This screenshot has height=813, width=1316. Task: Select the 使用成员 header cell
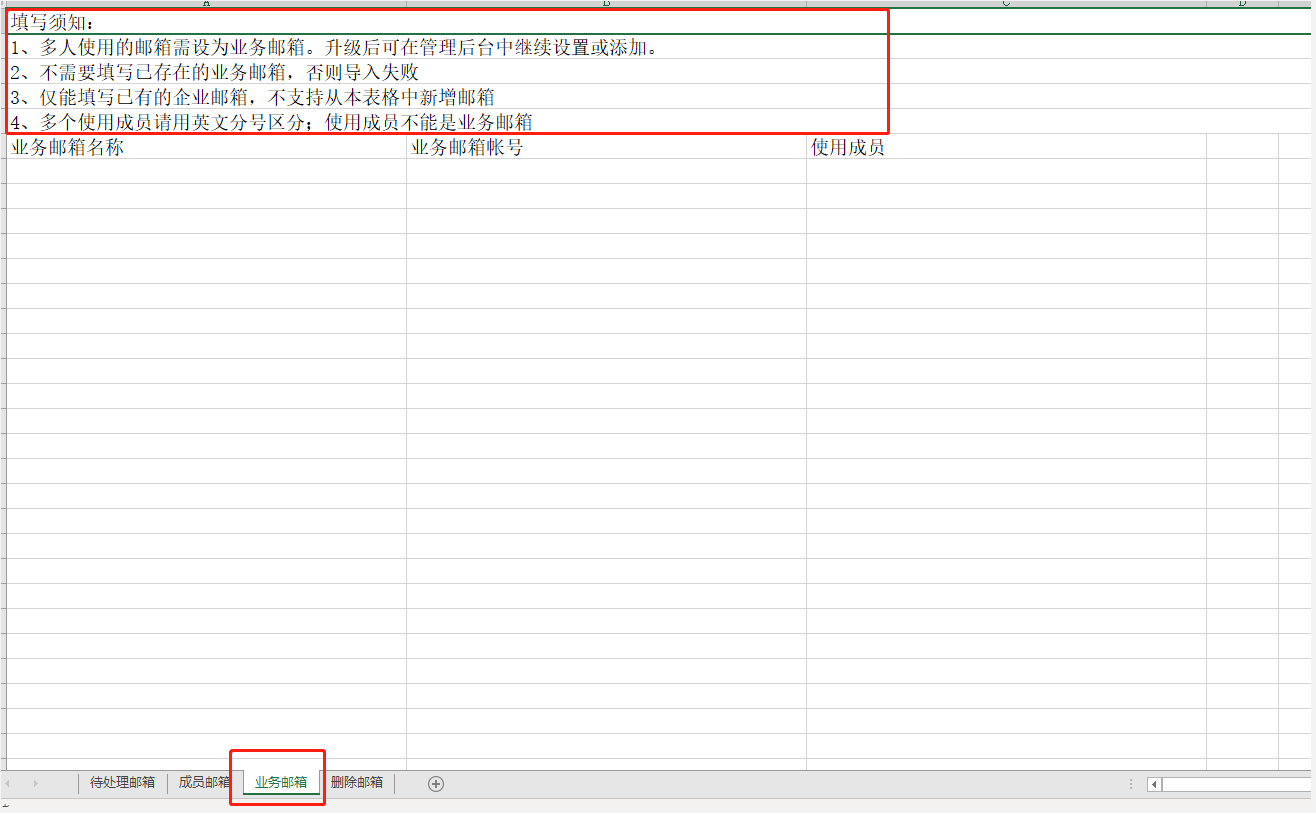tap(1006, 148)
